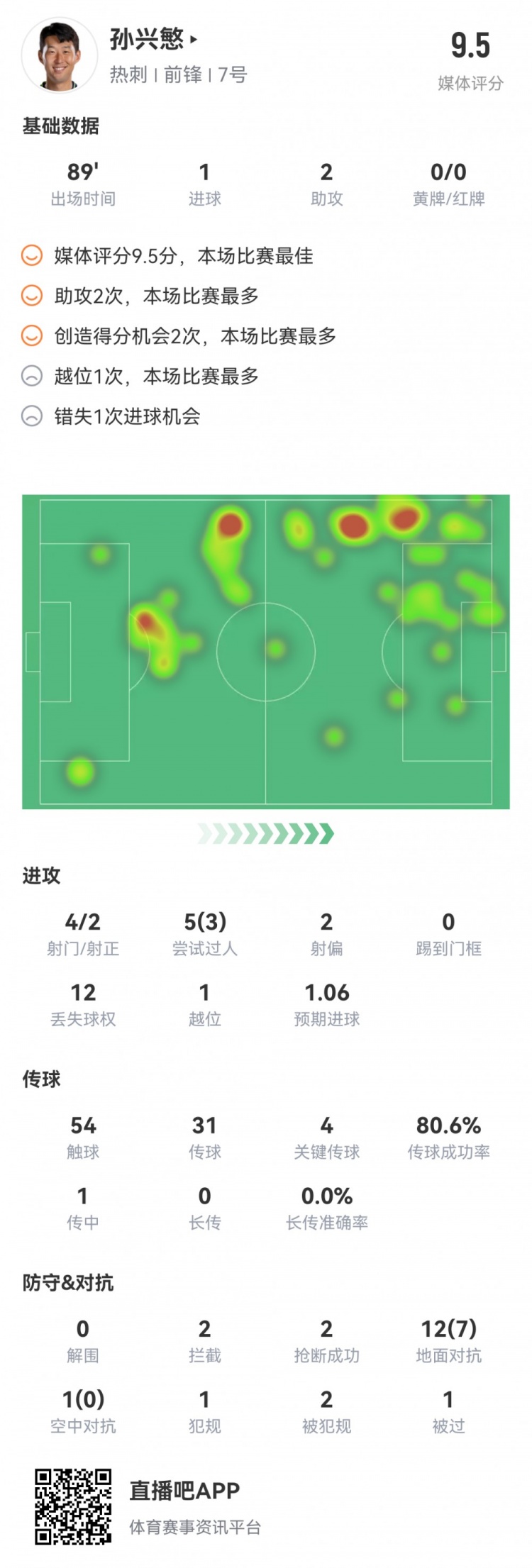
Task: Click Son Heung-min's player avatar photo
Action: tap(60, 55)
